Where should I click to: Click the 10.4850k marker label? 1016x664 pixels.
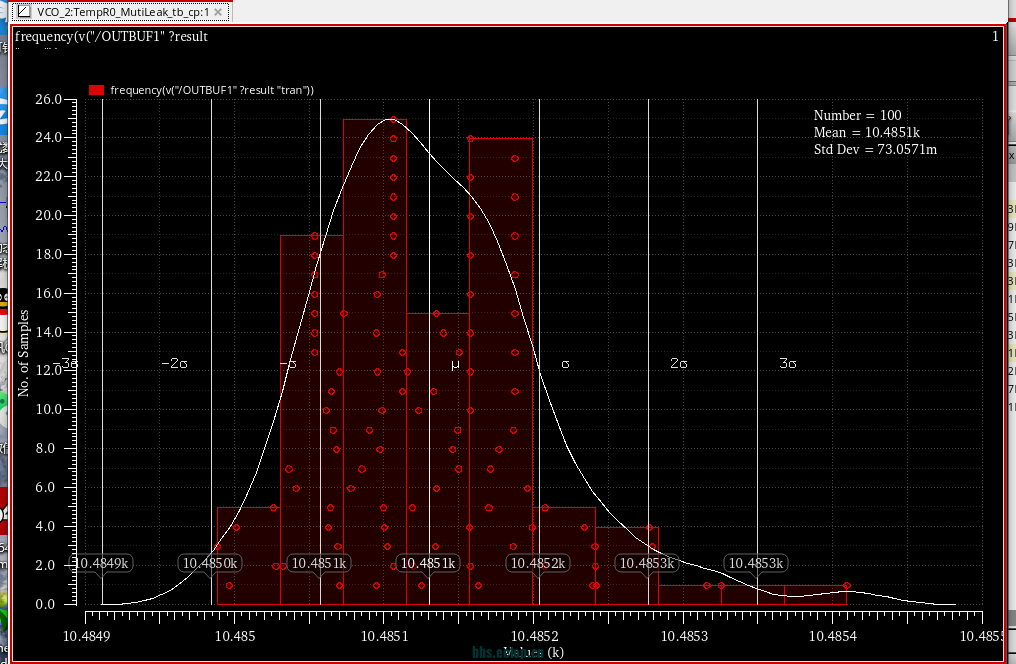[211, 564]
